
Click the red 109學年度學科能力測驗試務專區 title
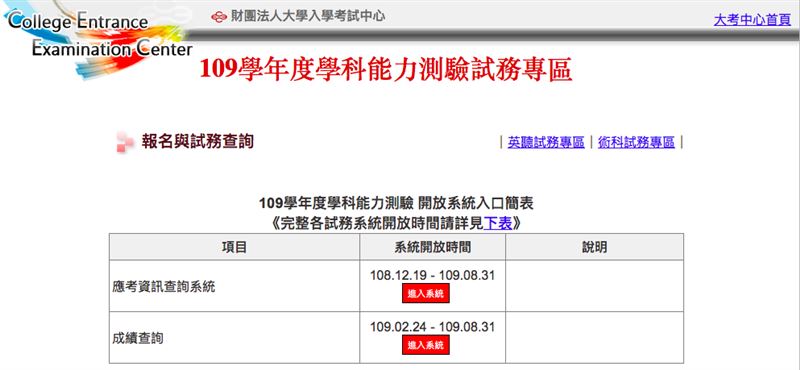386,70
